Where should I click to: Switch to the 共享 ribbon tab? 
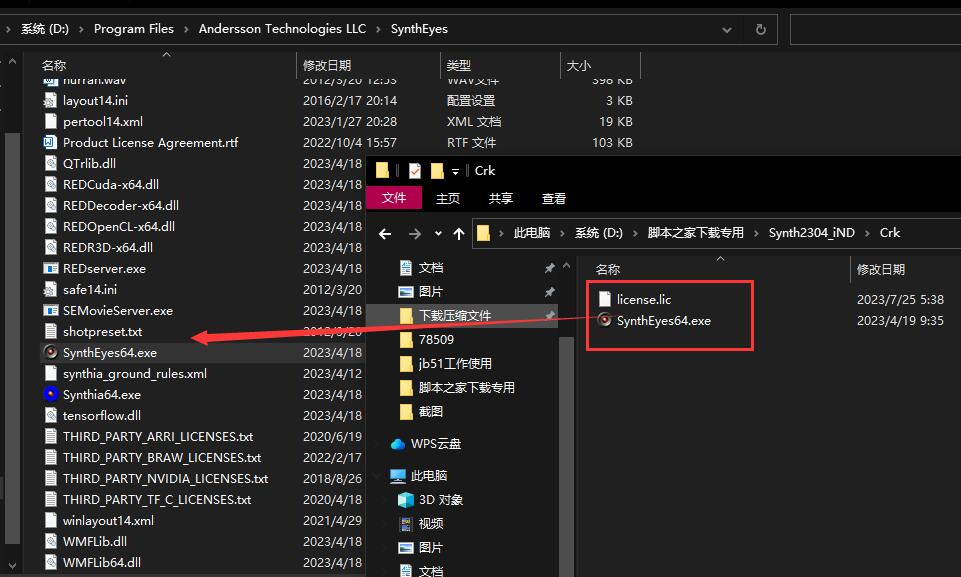point(501,198)
